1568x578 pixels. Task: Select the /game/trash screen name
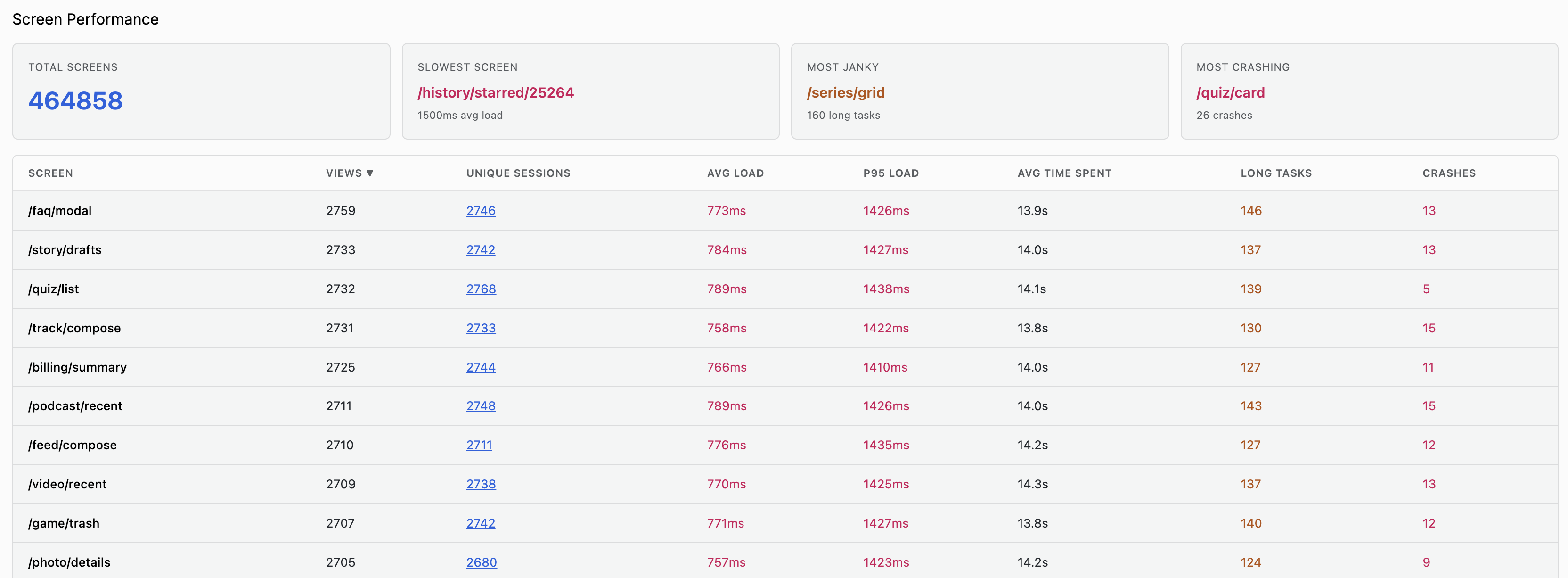coord(63,523)
